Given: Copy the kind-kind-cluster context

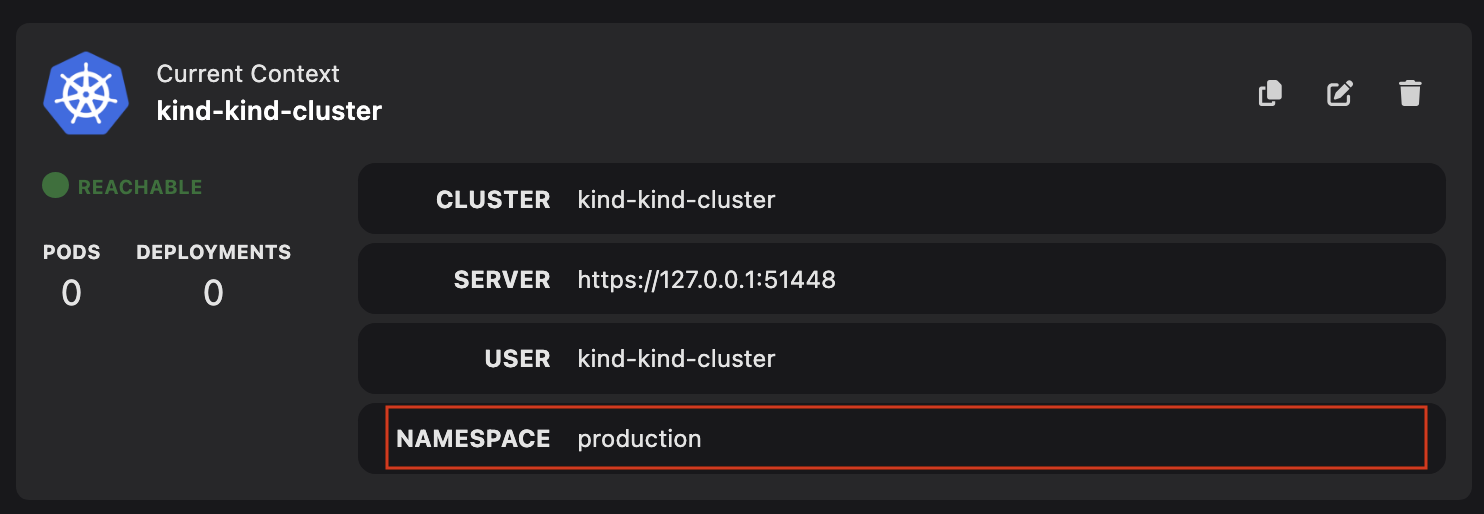Looking at the screenshot, I should pyautogui.click(x=1270, y=94).
